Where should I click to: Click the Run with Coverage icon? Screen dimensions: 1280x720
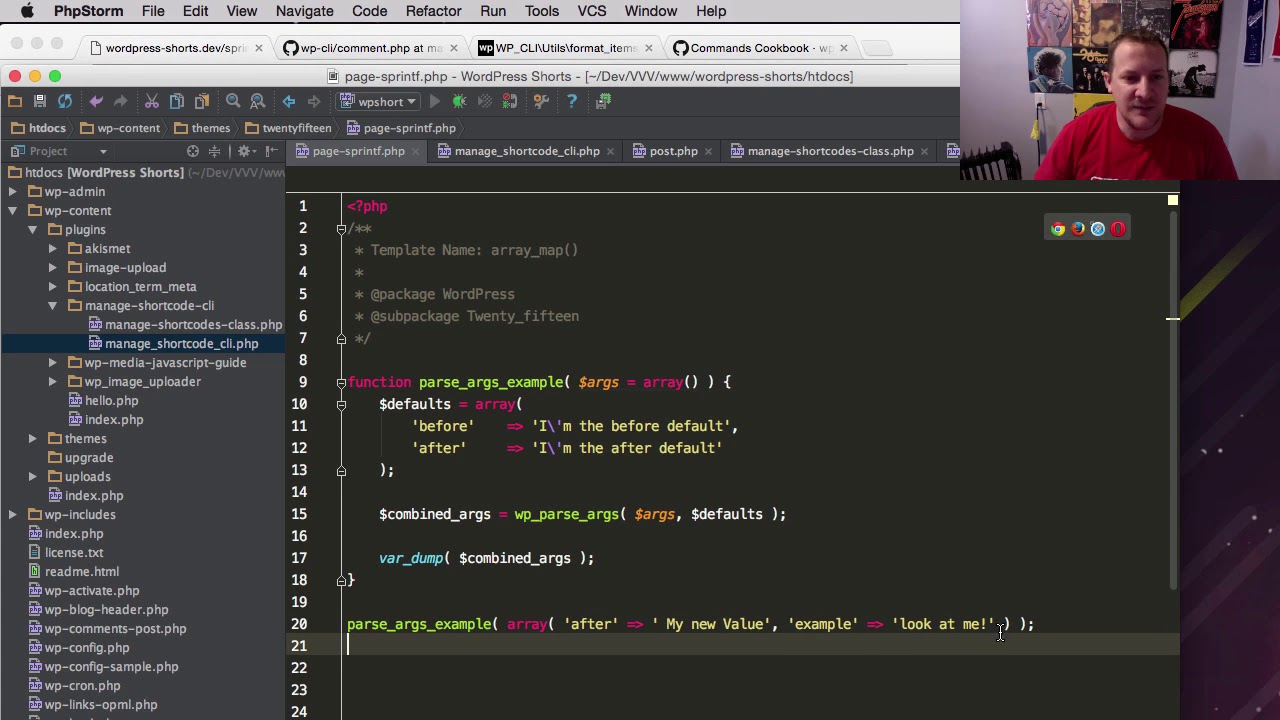click(x=485, y=101)
